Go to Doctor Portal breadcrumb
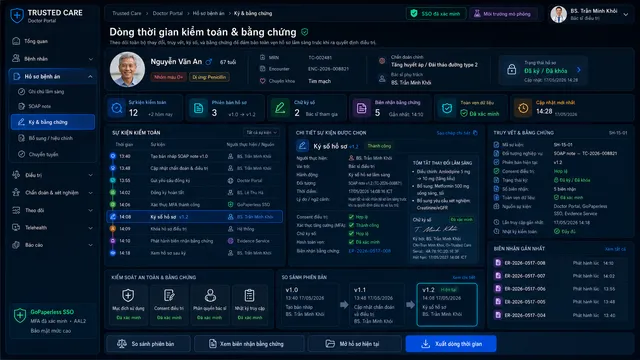This screenshot has width=640, height=360. click(167, 13)
